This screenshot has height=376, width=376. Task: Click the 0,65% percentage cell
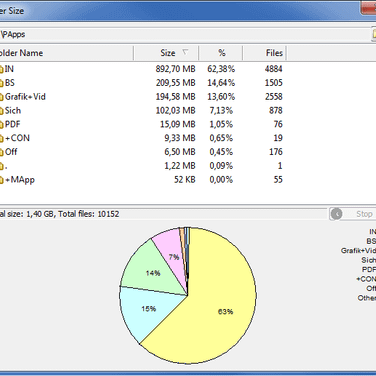pyautogui.click(x=221, y=138)
